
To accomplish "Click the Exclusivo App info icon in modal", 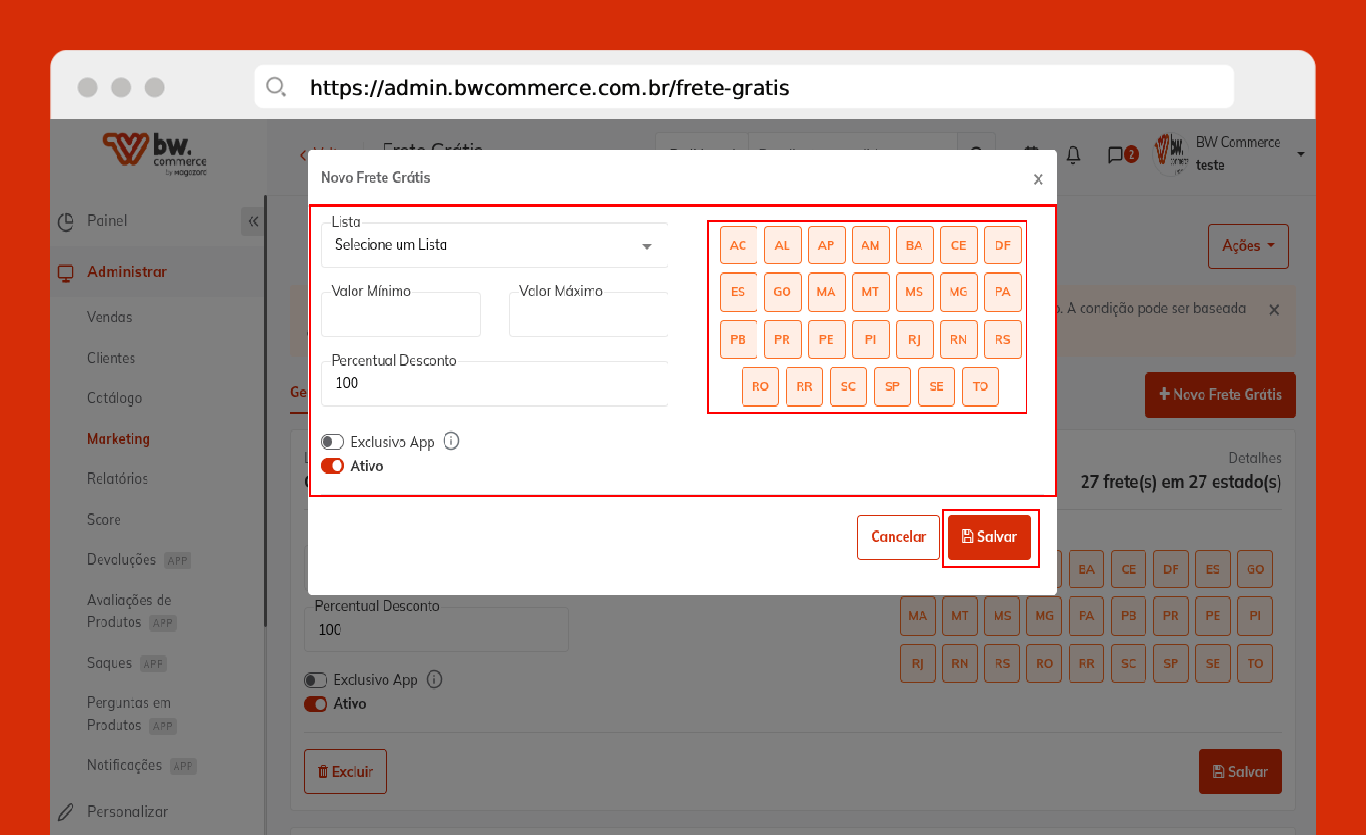I will 451,441.
